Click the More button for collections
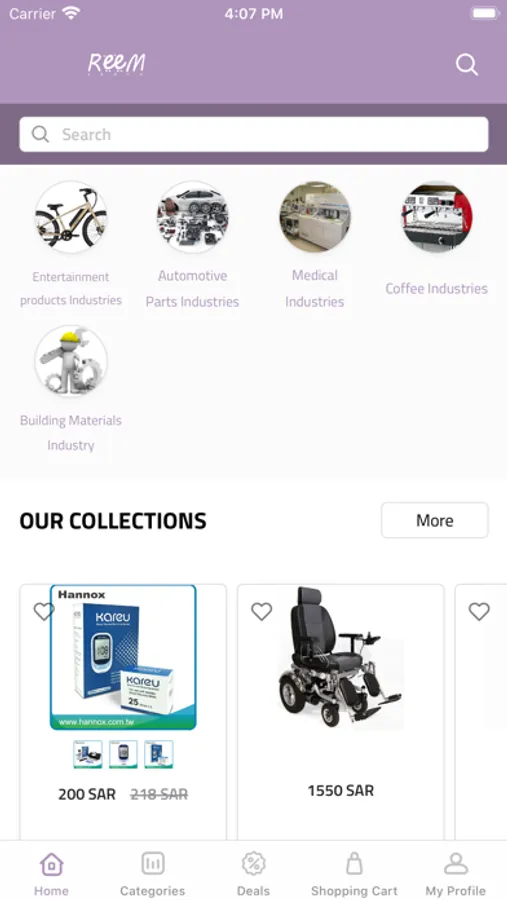The image size is (507, 900). [x=435, y=520]
